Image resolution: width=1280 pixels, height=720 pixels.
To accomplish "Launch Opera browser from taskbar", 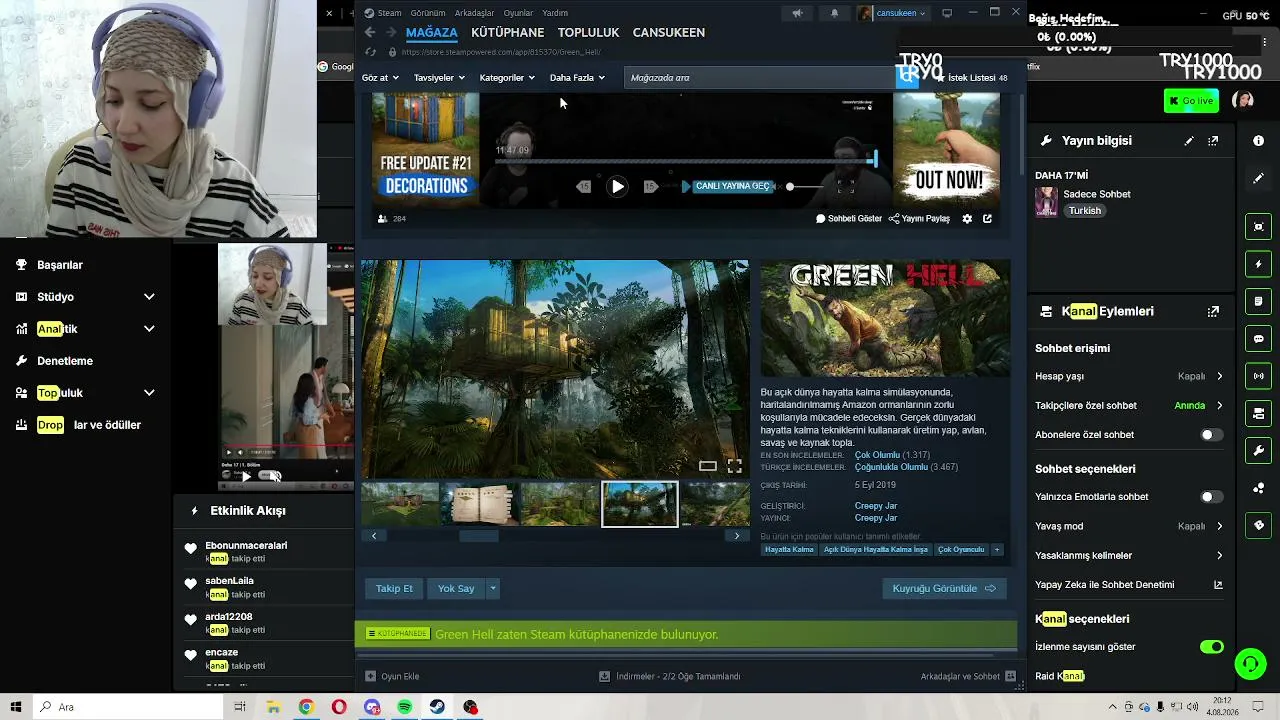I will pos(339,707).
